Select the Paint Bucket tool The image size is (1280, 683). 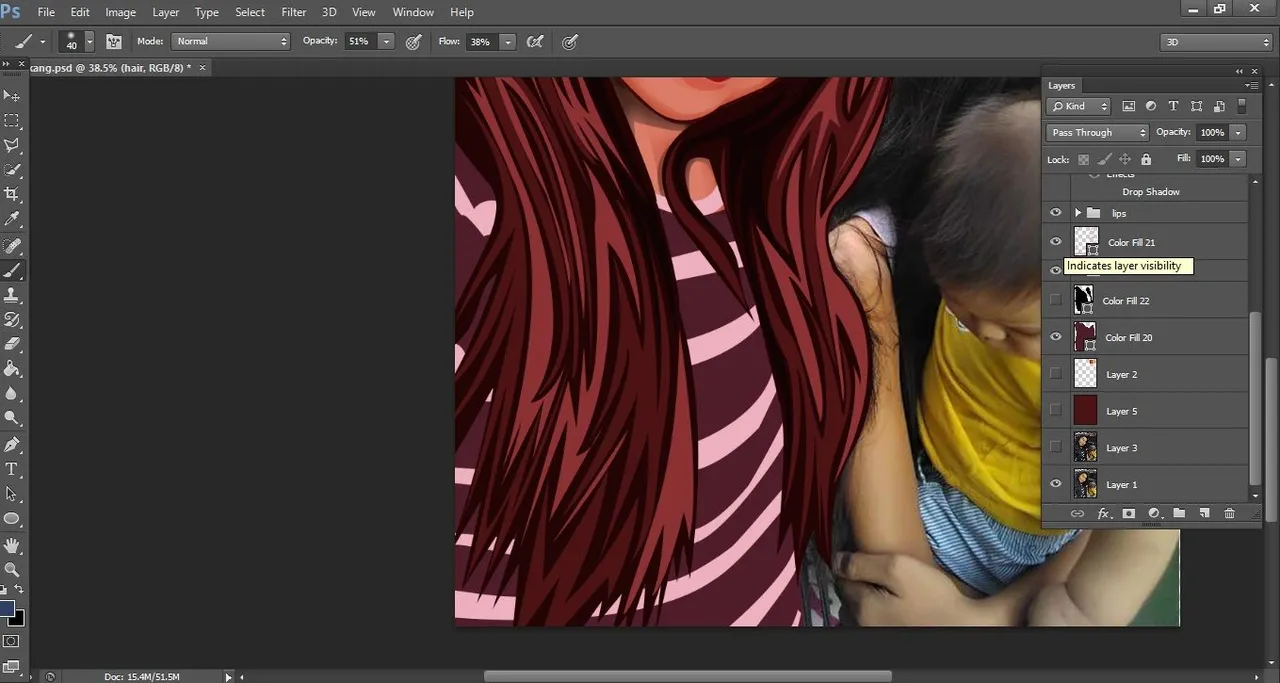click(x=12, y=369)
